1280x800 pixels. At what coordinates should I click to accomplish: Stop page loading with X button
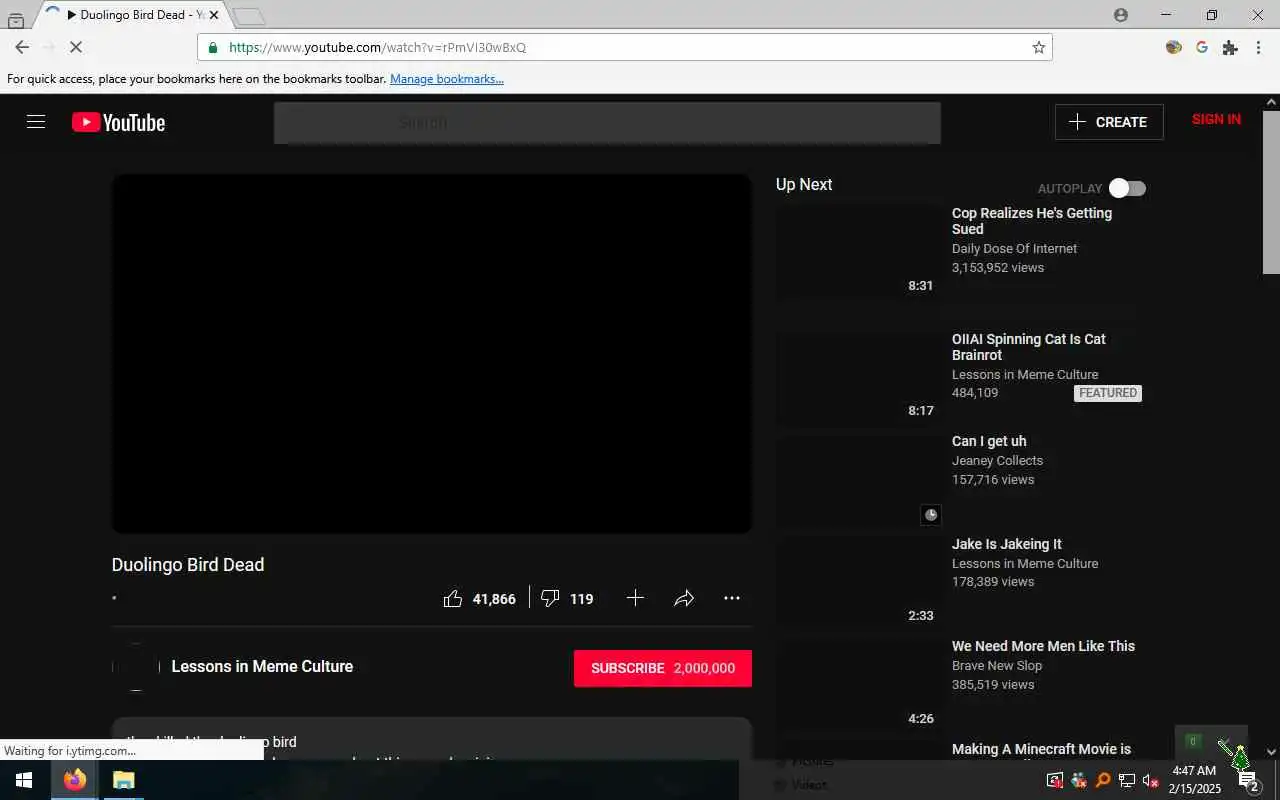click(x=77, y=47)
